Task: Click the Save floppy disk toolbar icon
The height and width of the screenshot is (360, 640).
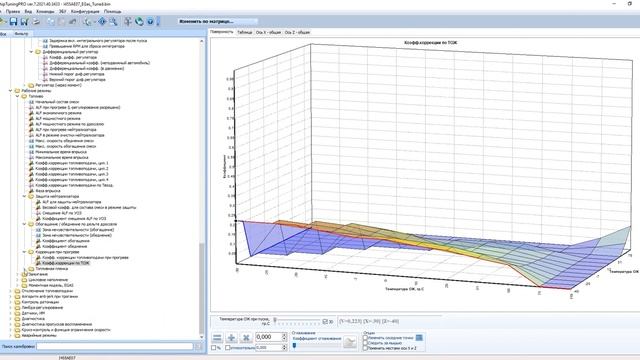Action: point(13,21)
